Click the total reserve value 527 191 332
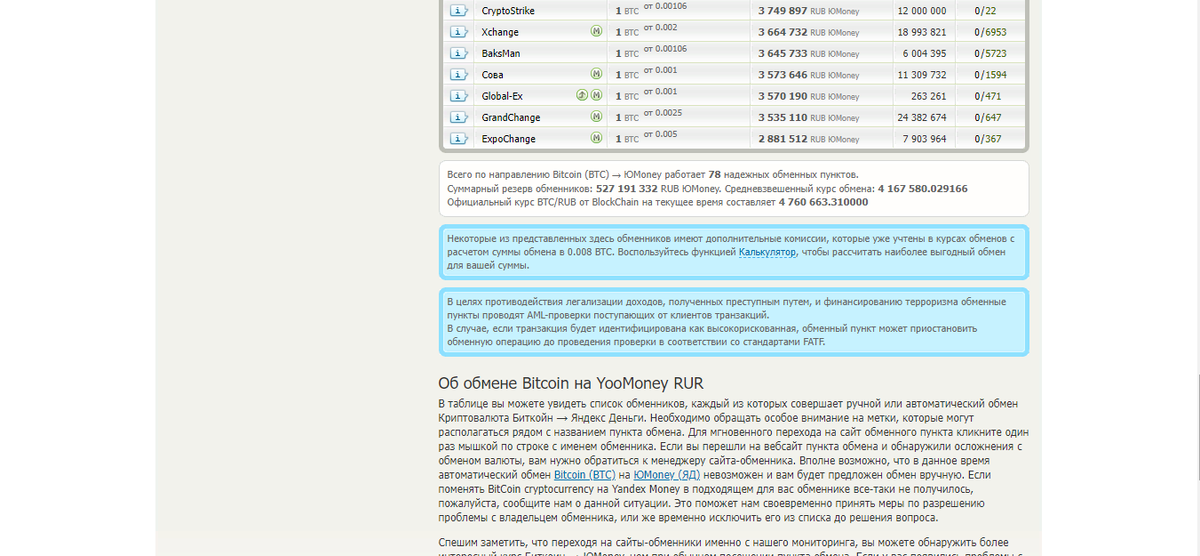The image size is (1200, 556). [626, 188]
